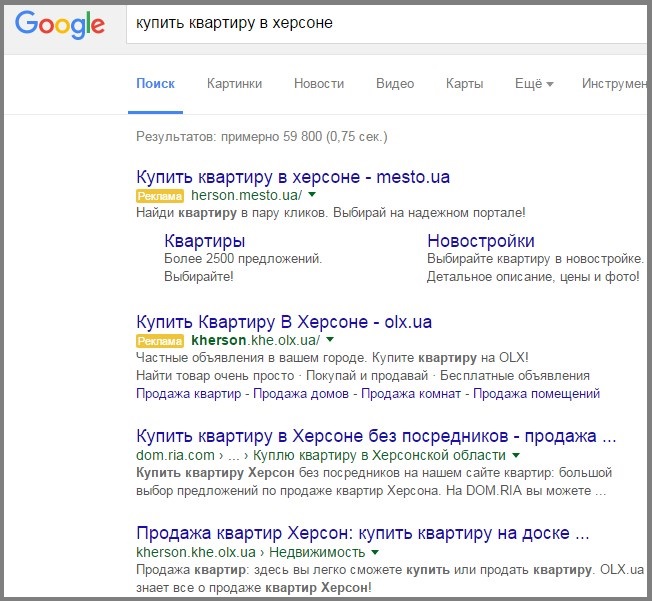Click the Продажа квартир sitelink
This screenshot has height=601, width=652.
[188, 394]
